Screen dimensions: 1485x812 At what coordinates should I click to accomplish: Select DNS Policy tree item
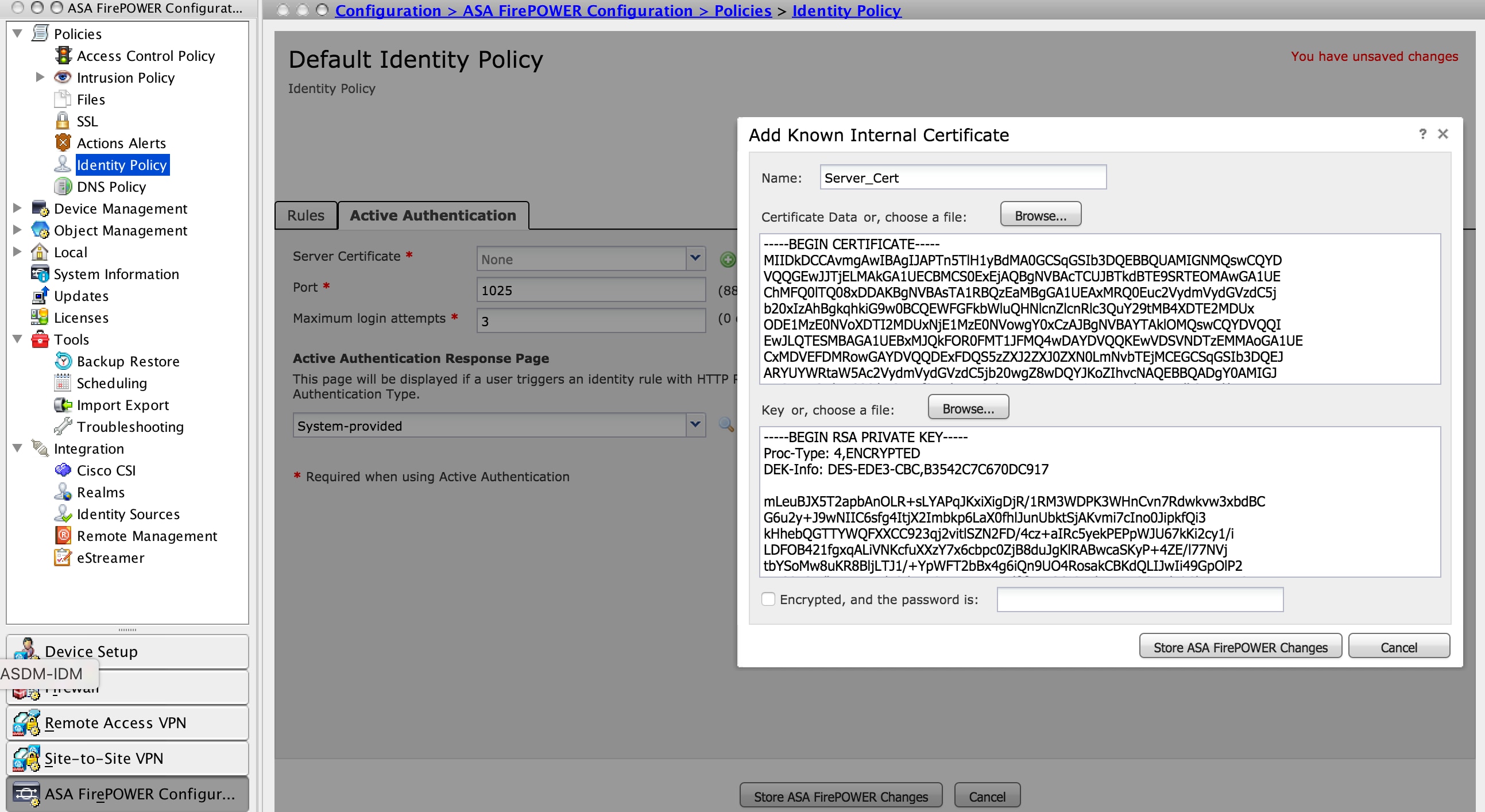111,187
